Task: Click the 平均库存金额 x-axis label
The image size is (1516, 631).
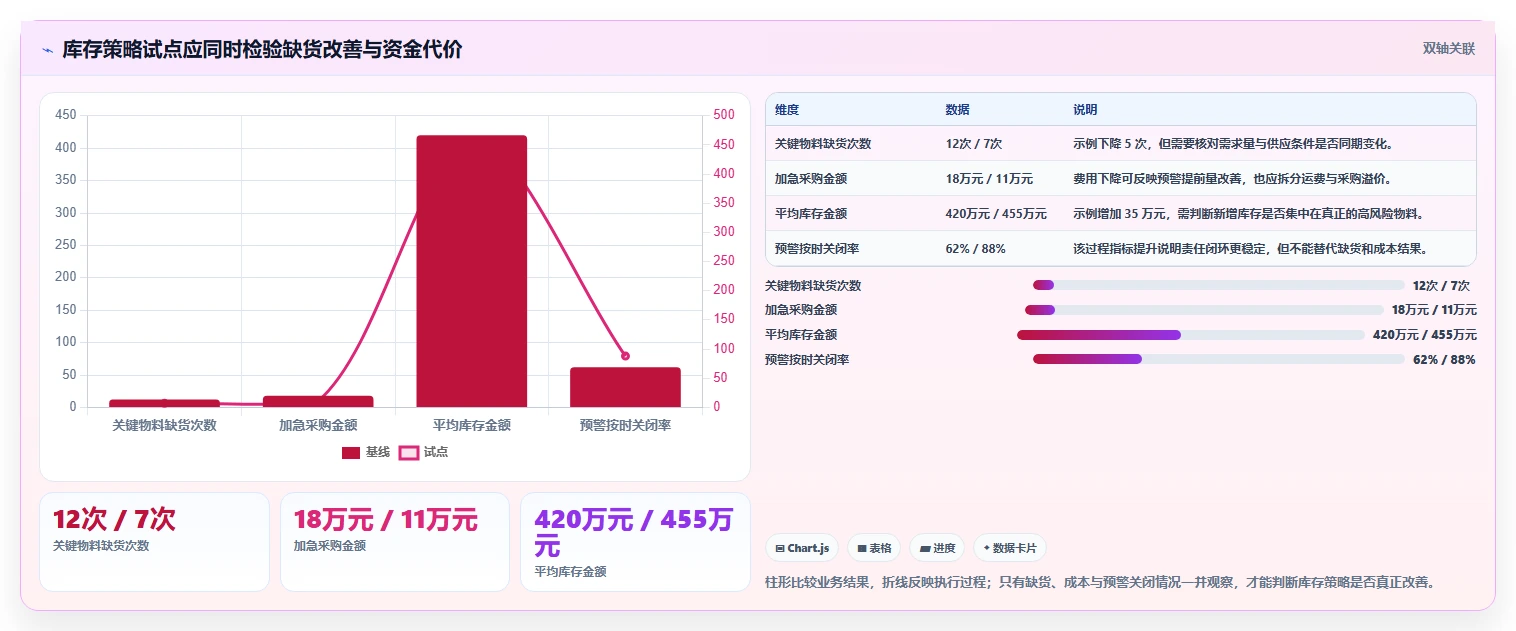Action: (472, 425)
